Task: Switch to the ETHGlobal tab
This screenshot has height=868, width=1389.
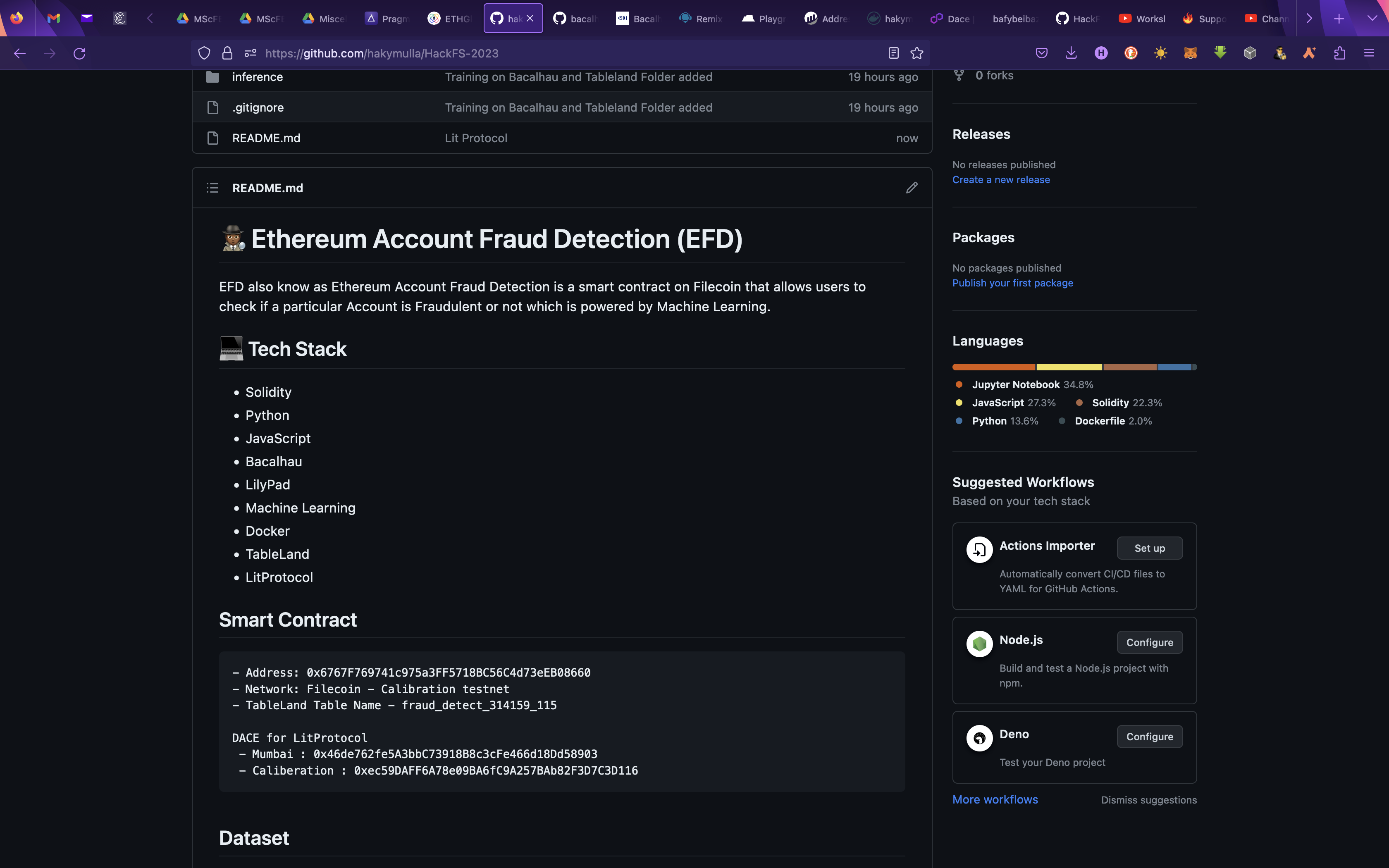Action: 451,18
